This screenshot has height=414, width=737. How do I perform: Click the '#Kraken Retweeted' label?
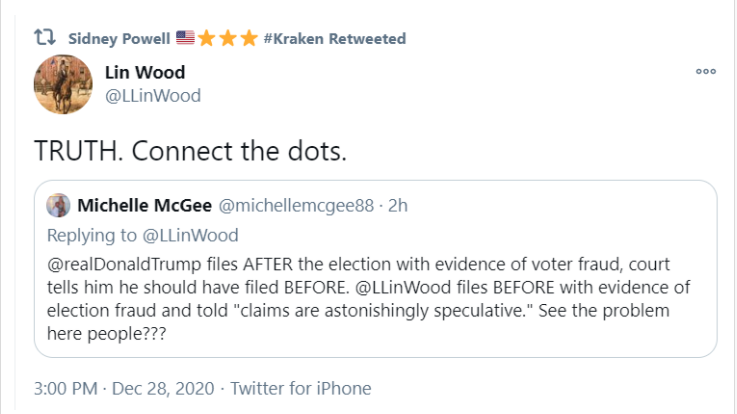(x=335, y=38)
